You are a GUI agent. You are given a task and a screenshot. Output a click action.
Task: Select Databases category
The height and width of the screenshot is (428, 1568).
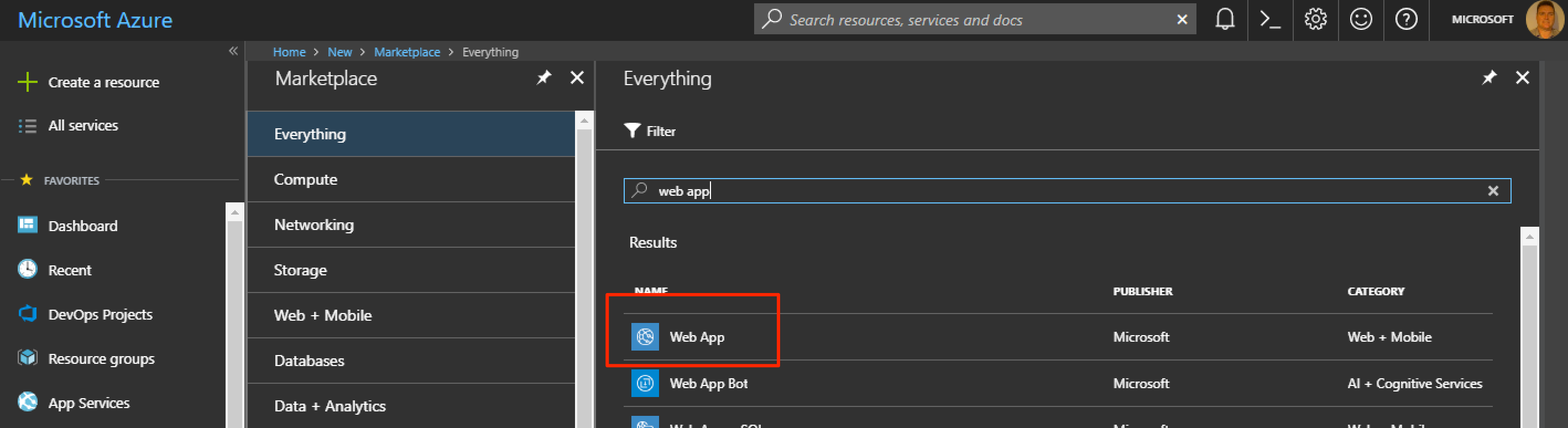[411, 361]
